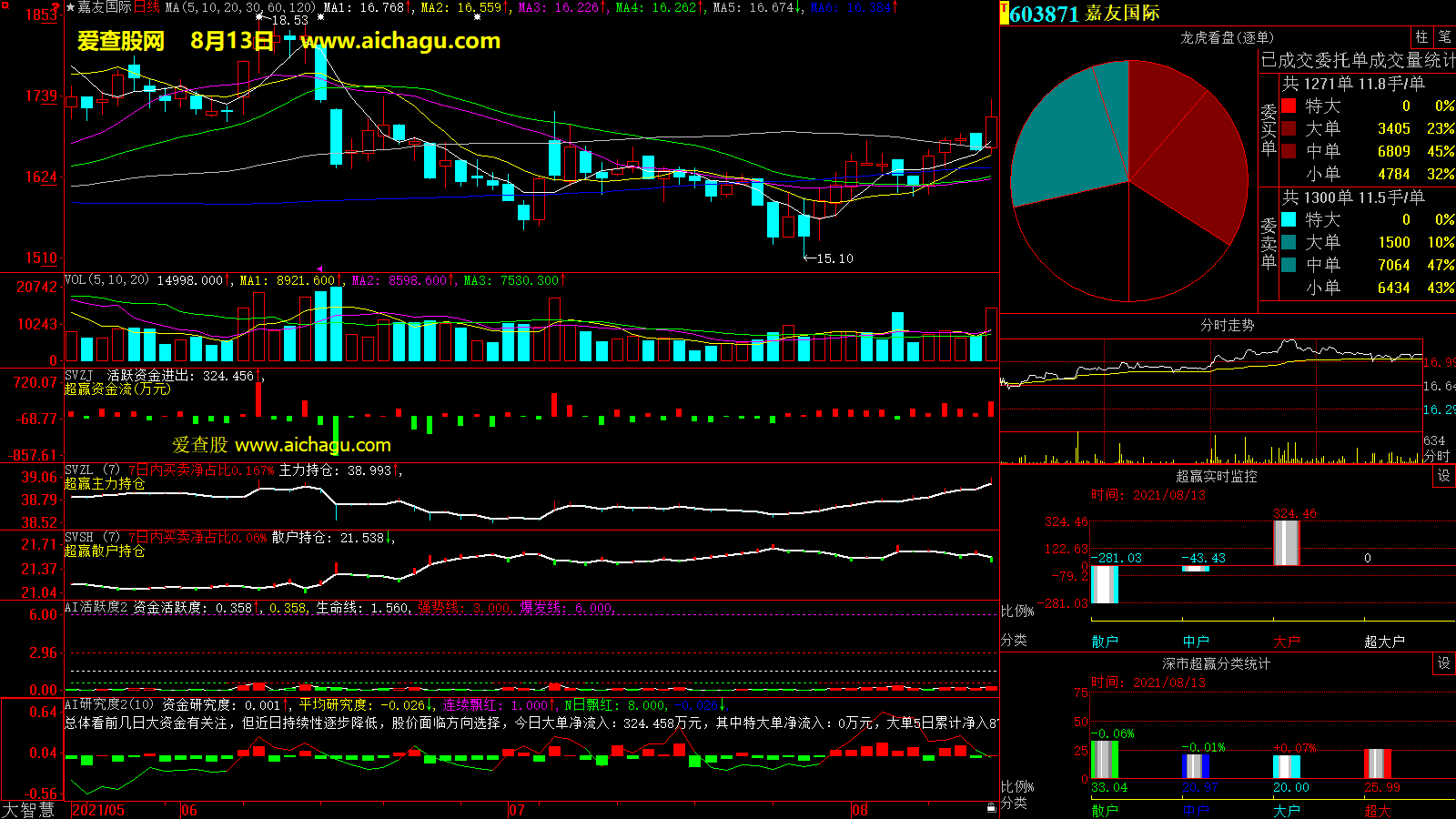The width and height of the screenshot is (1456, 819).
Task: Click the star icon before 嘉友国际
Action: pyautogui.click(x=70, y=7)
